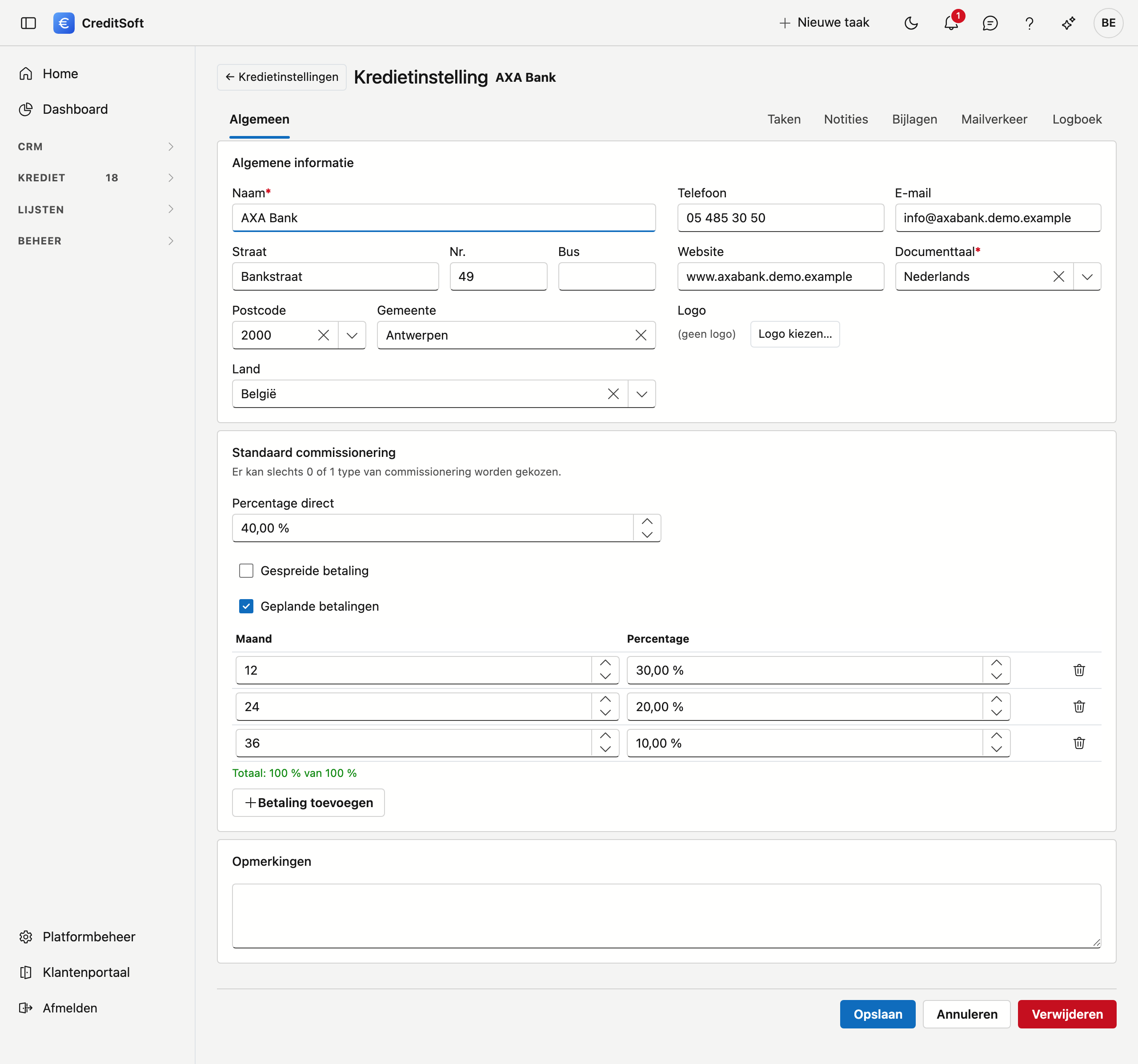Image resolution: width=1138 pixels, height=1064 pixels.
Task: Decrease month value in row 36
Action: coord(605,750)
